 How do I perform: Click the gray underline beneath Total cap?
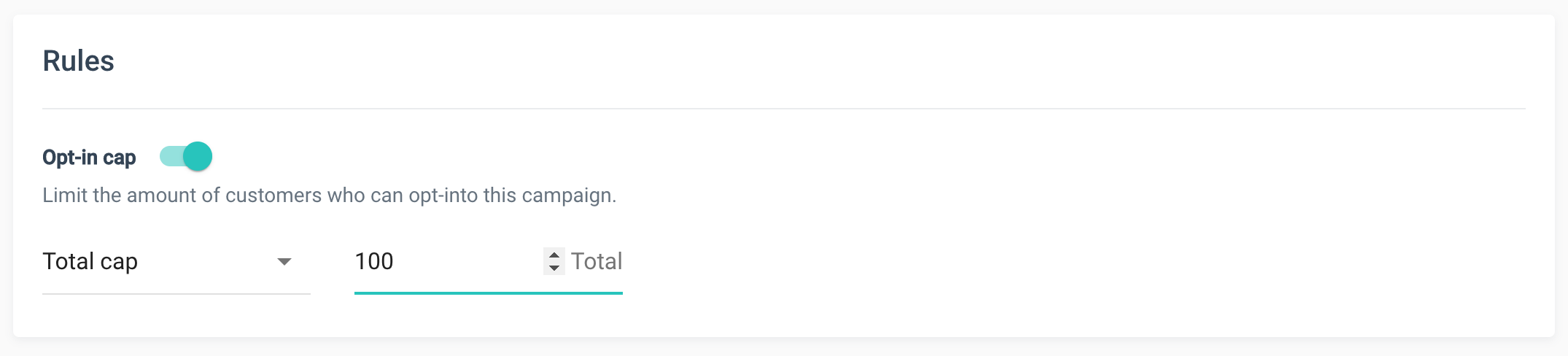pyautogui.click(x=176, y=294)
